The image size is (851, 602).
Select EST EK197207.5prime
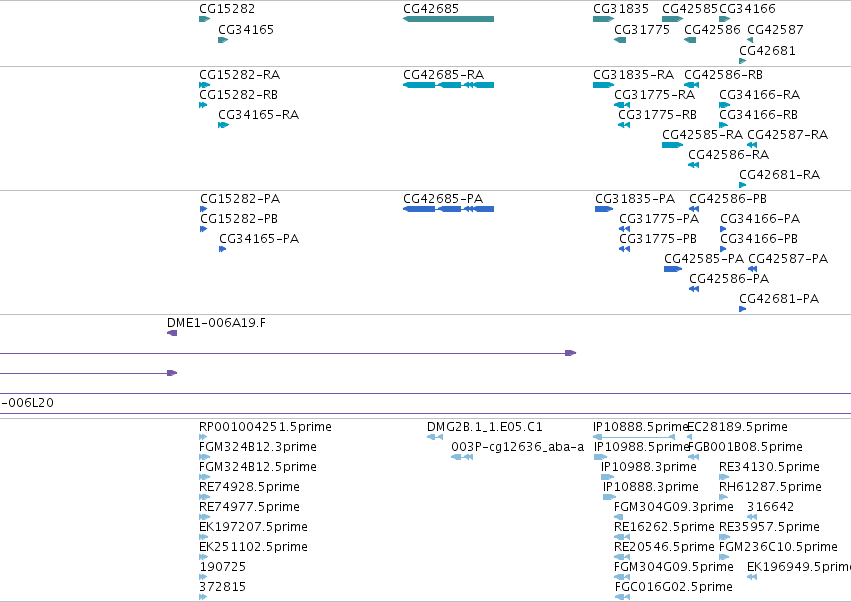click(253, 527)
